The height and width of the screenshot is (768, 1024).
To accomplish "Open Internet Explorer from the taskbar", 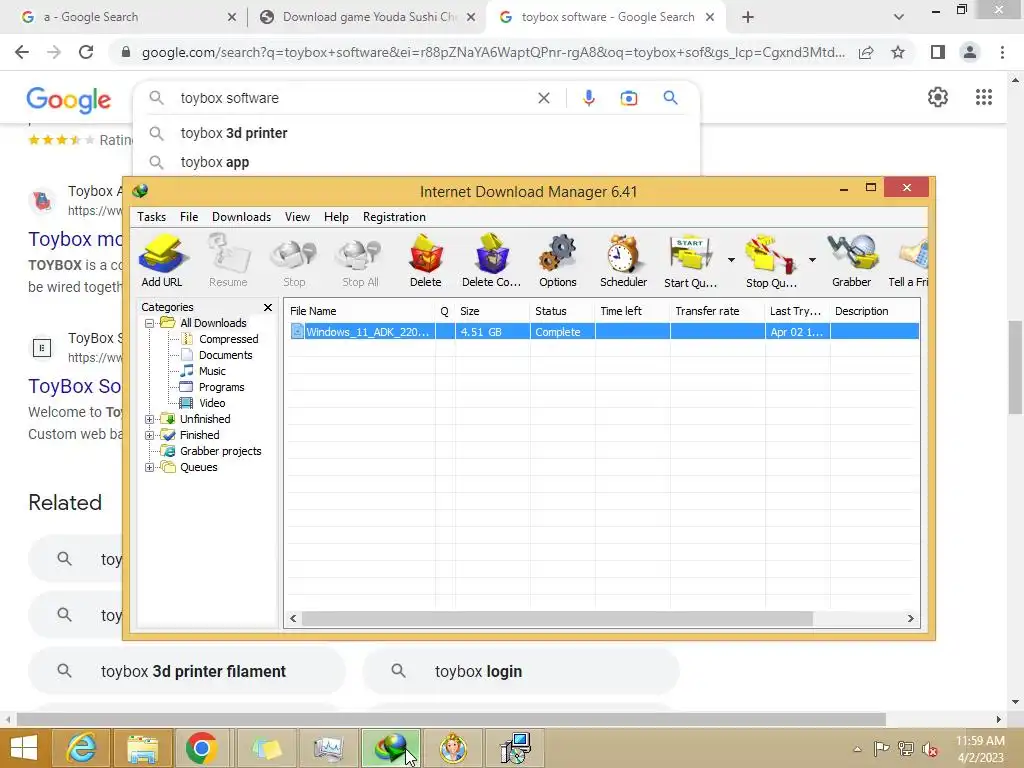I will pyautogui.click(x=81, y=748).
